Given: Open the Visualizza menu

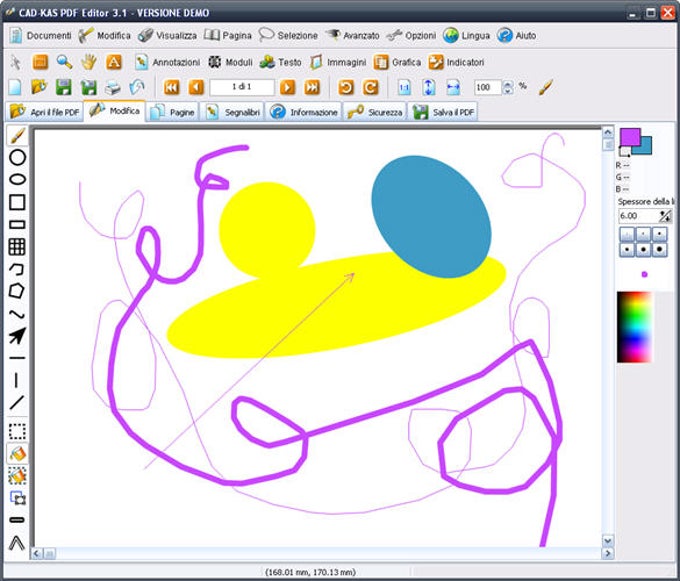Looking at the screenshot, I should pyautogui.click(x=167, y=36).
